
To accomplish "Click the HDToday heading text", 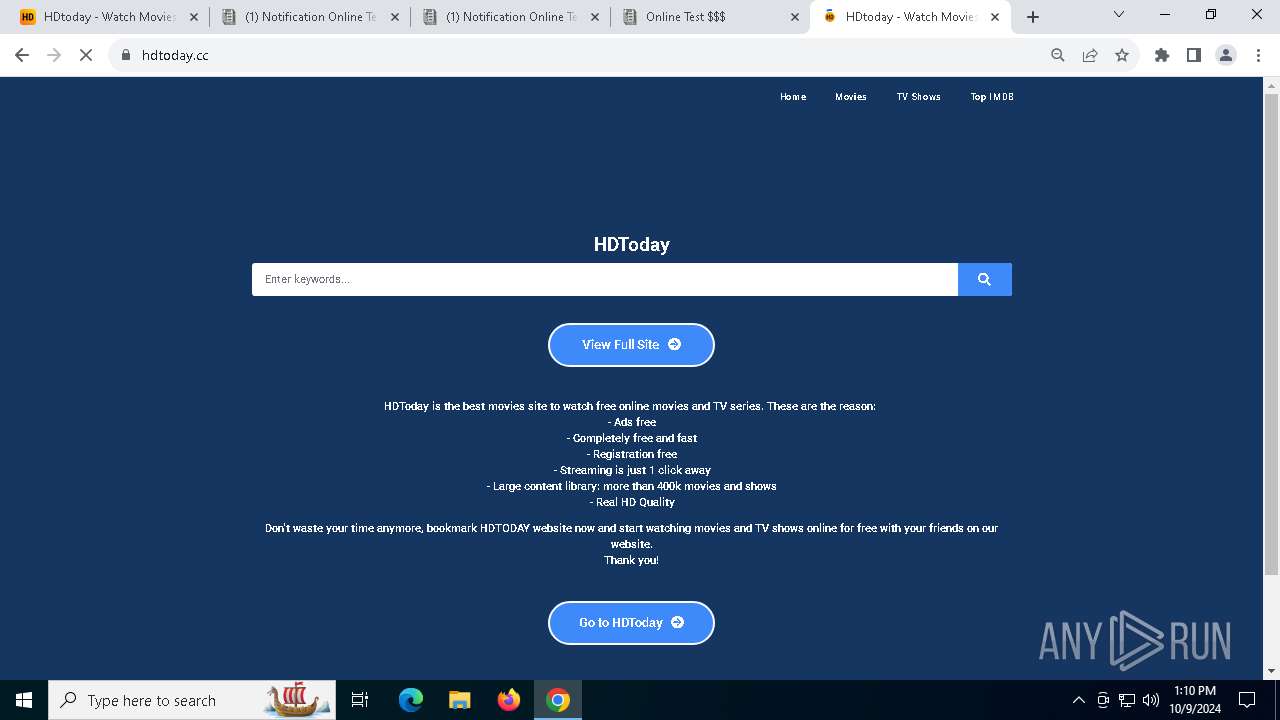I will (632, 244).
